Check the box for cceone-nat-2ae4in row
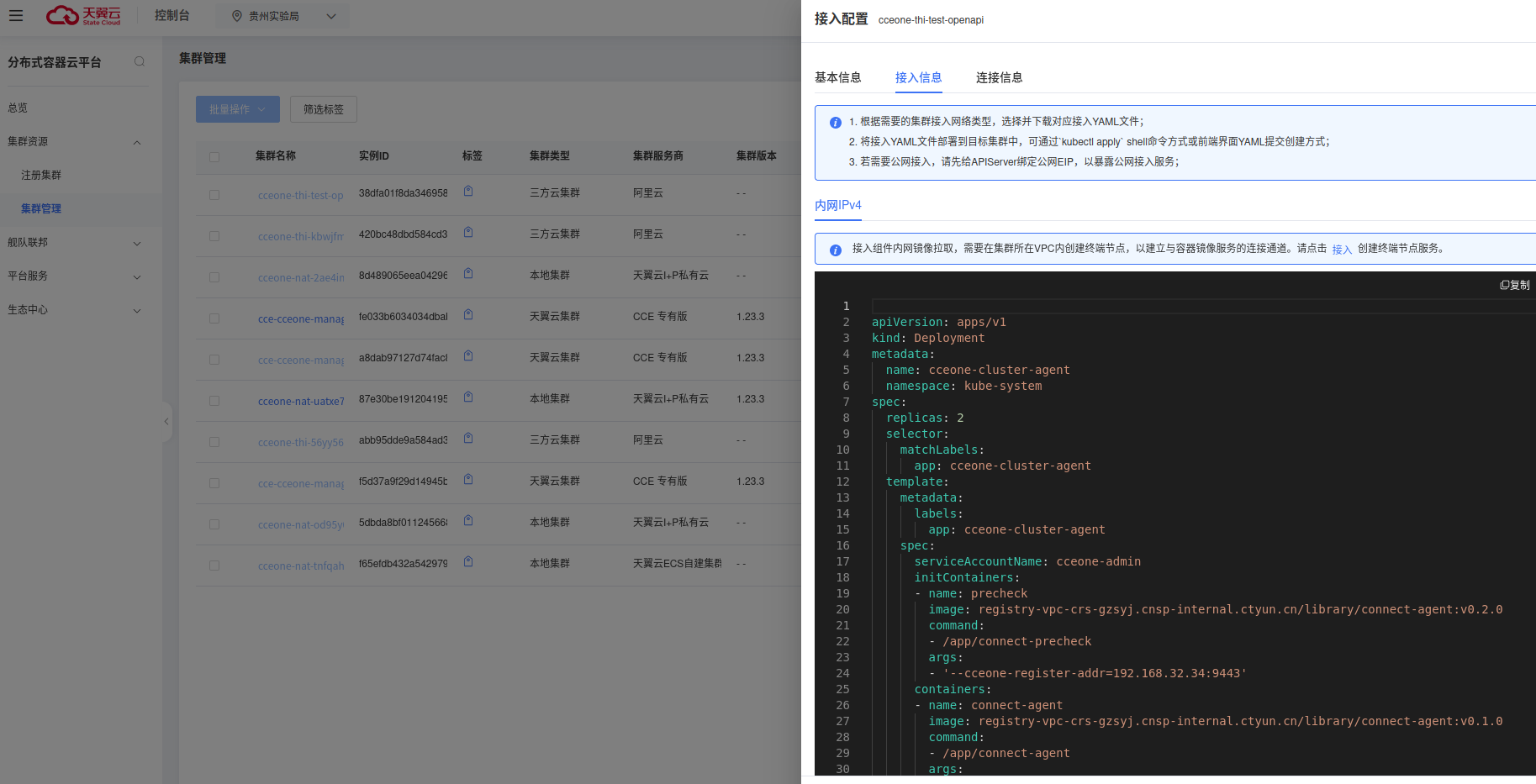 tap(214, 277)
